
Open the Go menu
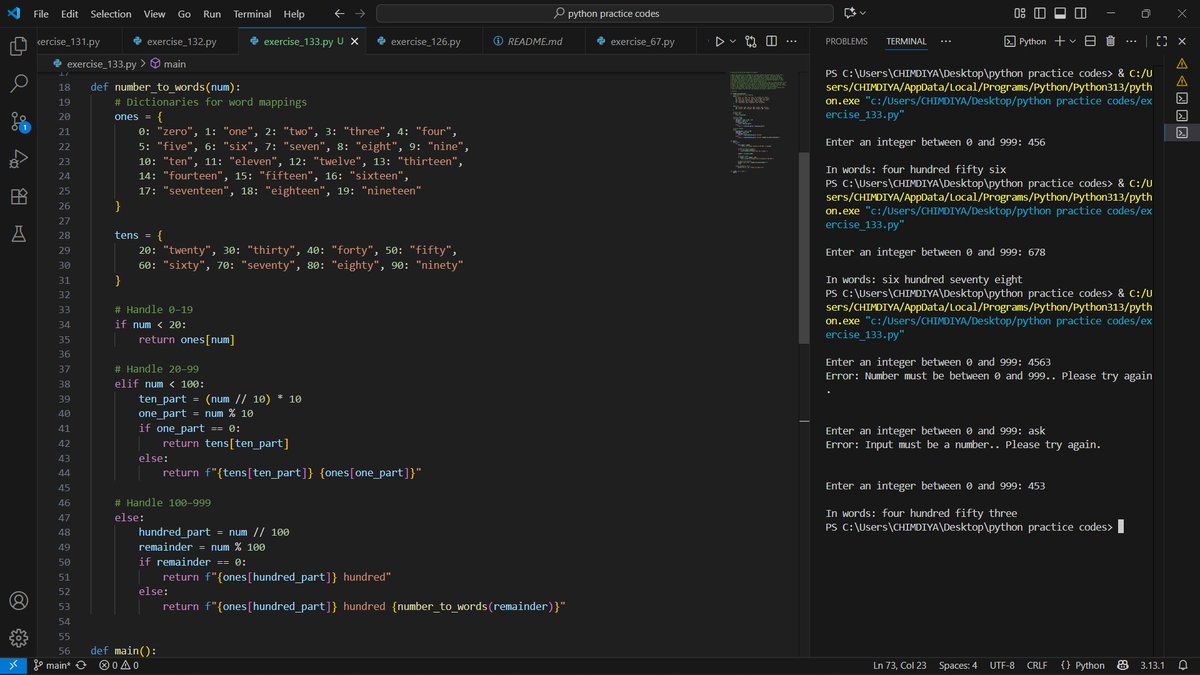click(x=184, y=14)
